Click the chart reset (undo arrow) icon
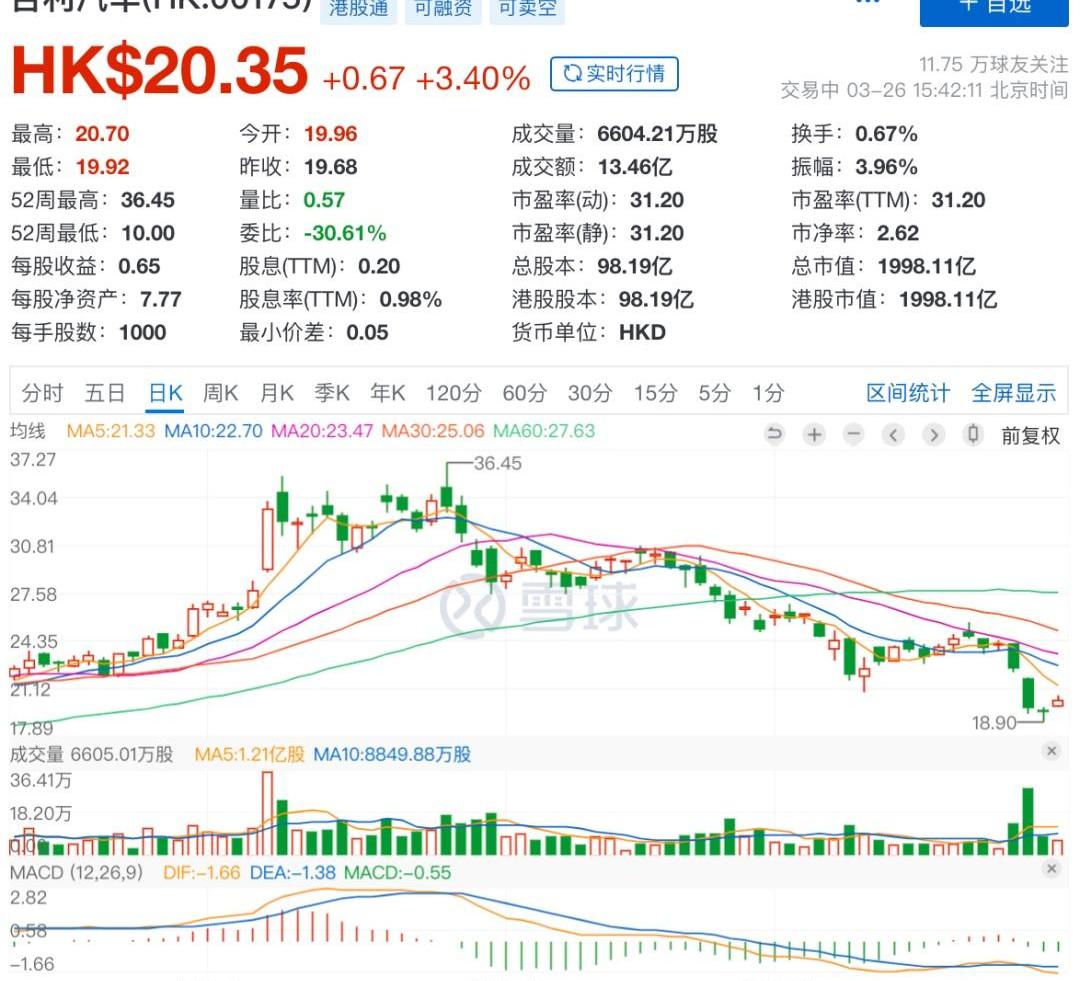The width and height of the screenshot is (1080, 981). click(x=774, y=435)
